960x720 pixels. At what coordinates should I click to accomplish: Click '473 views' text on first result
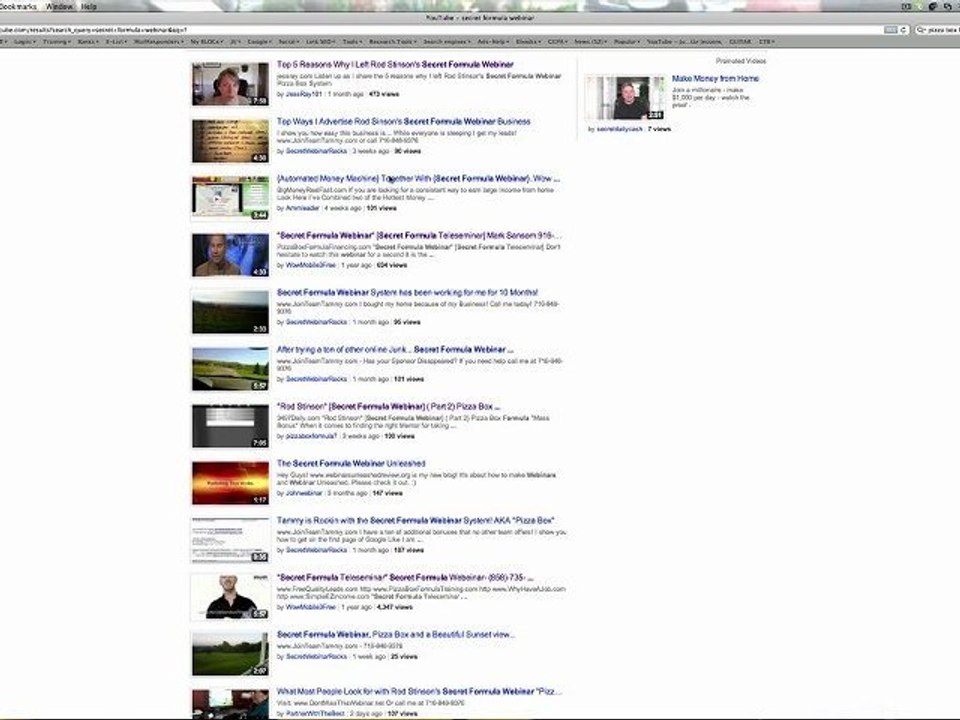click(383, 94)
